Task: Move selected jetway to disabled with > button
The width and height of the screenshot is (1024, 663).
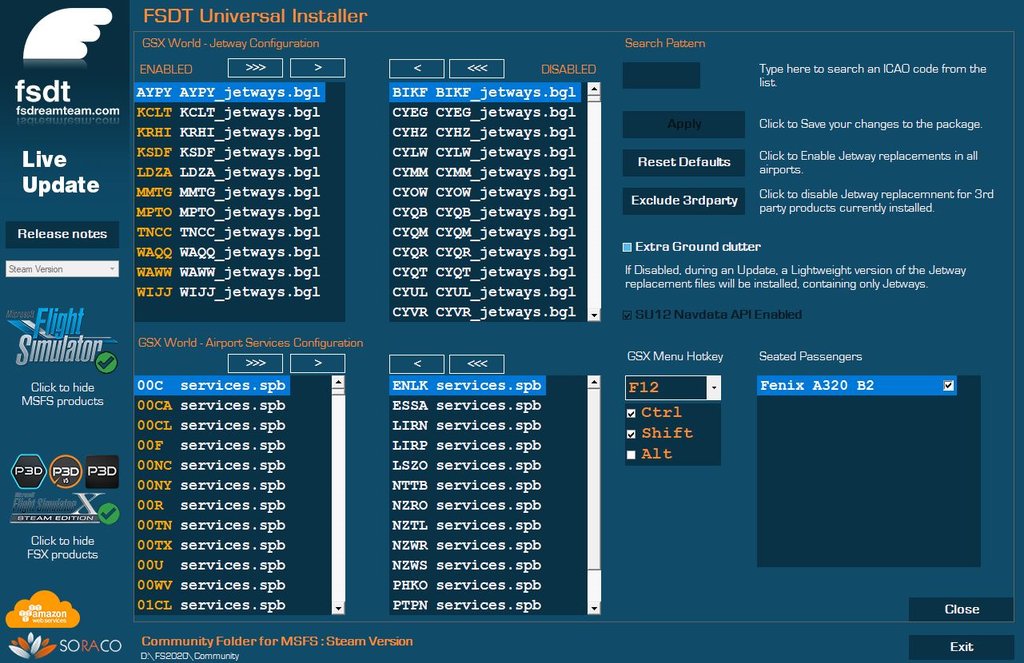Action: click(x=317, y=67)
